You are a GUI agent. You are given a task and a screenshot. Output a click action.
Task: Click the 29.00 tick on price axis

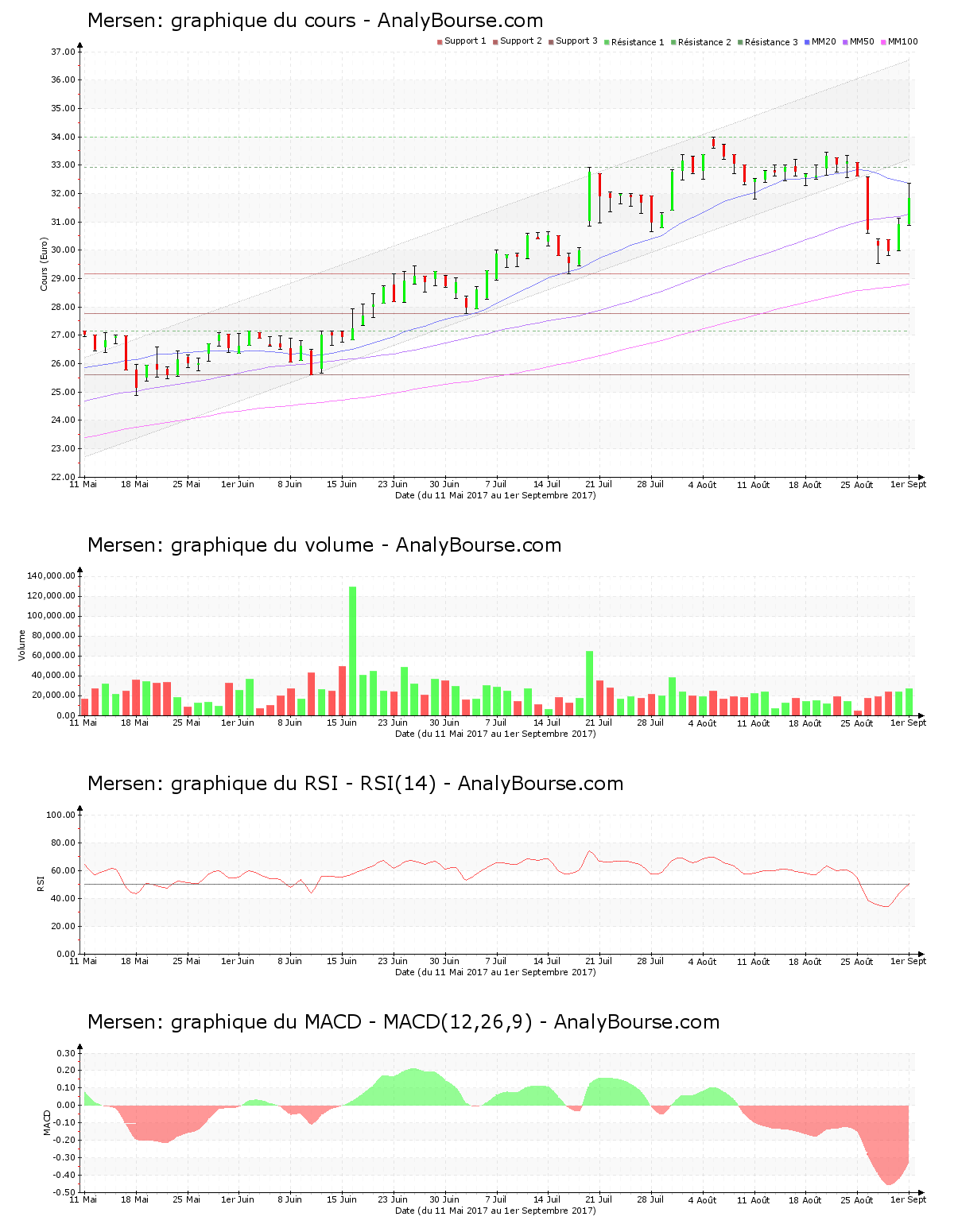pos(63,278)
